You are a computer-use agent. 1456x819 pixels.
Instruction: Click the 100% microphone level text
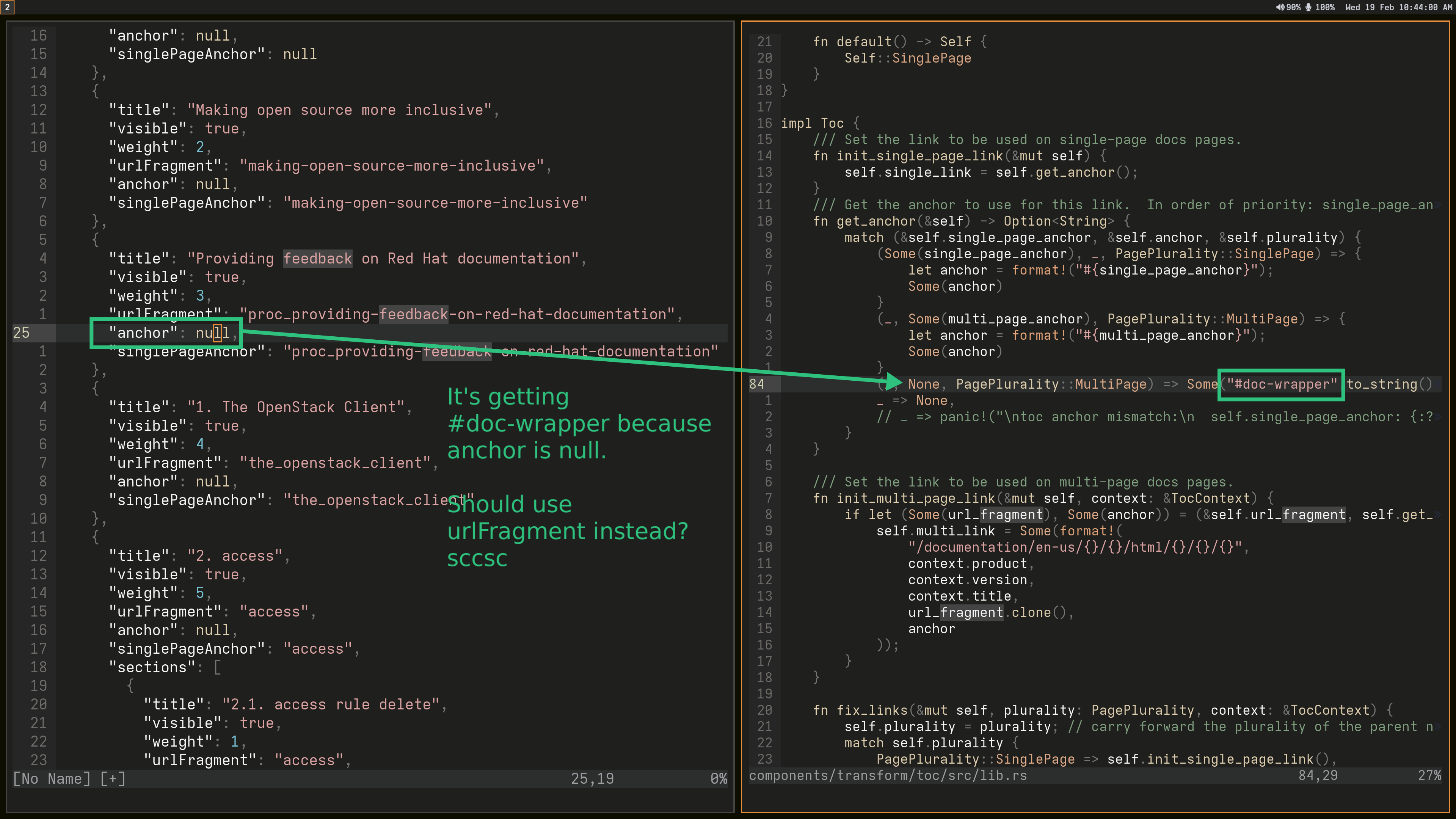pyautogui.click(x=1324, y=7)
